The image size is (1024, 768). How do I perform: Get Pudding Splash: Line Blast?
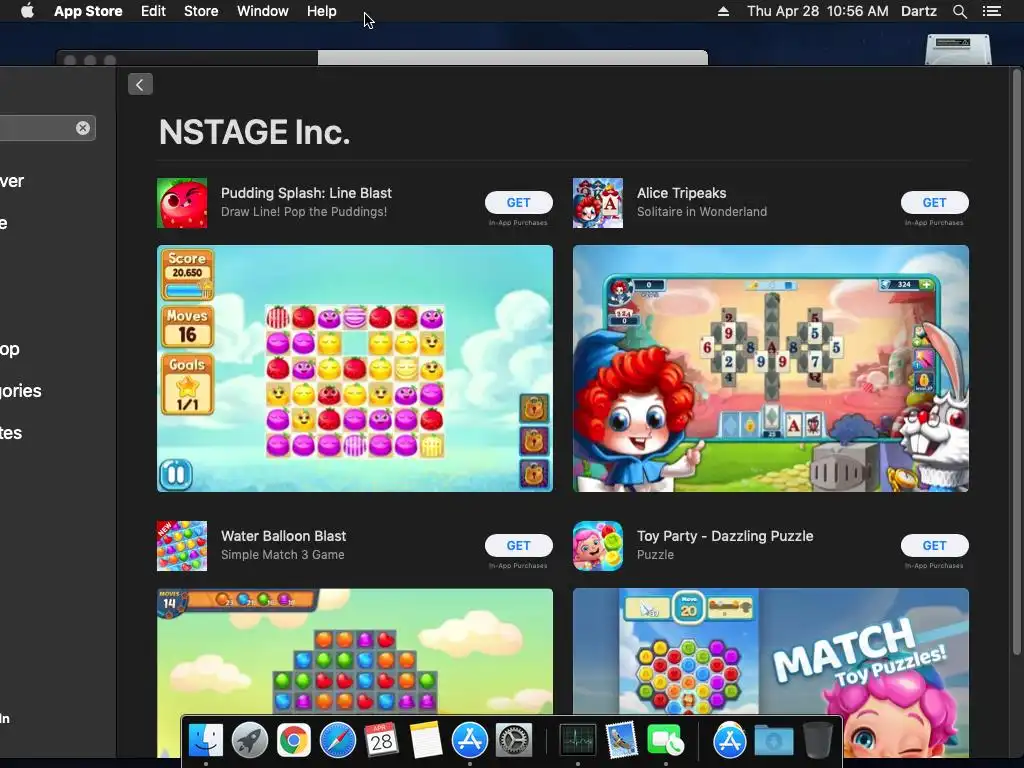(519, 202)
